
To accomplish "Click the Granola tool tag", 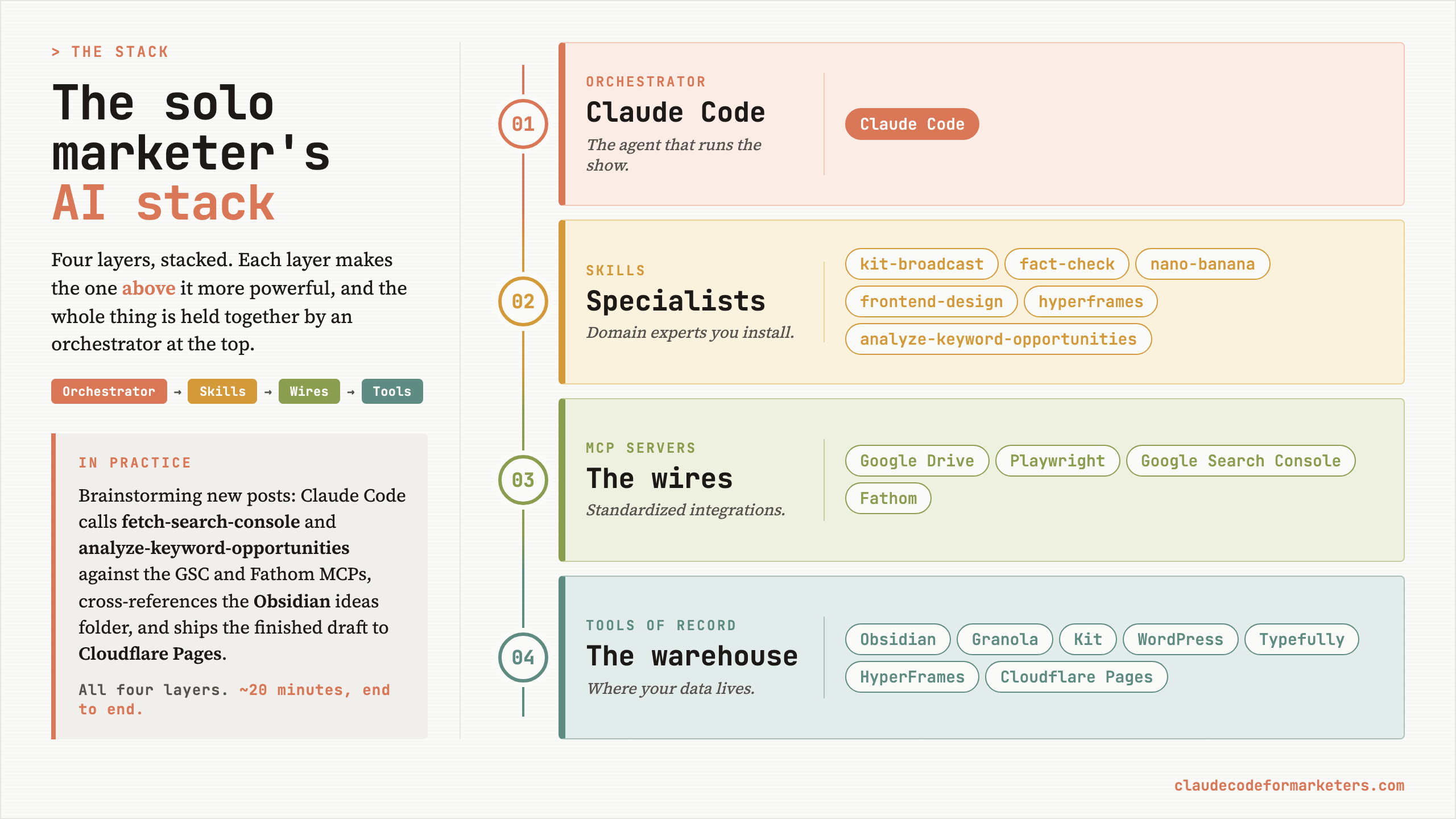I will pos(1004,639).
